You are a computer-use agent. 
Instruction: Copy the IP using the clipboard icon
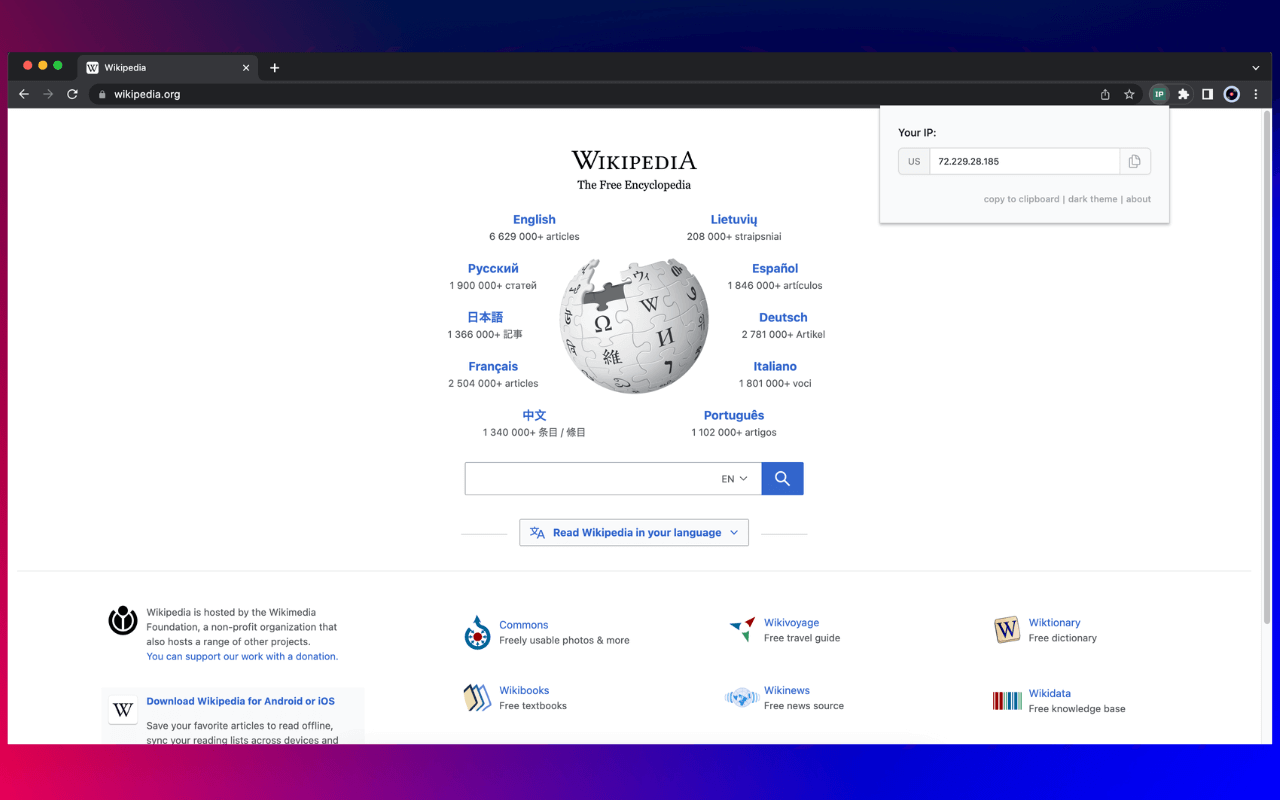1135,161
